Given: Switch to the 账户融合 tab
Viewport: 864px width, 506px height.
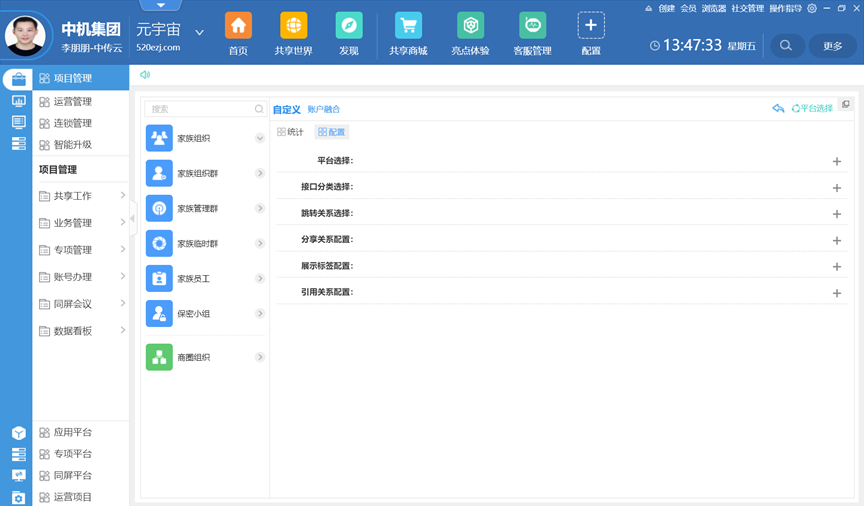Looking at the screenshot, I should click(x=324, y=109).
